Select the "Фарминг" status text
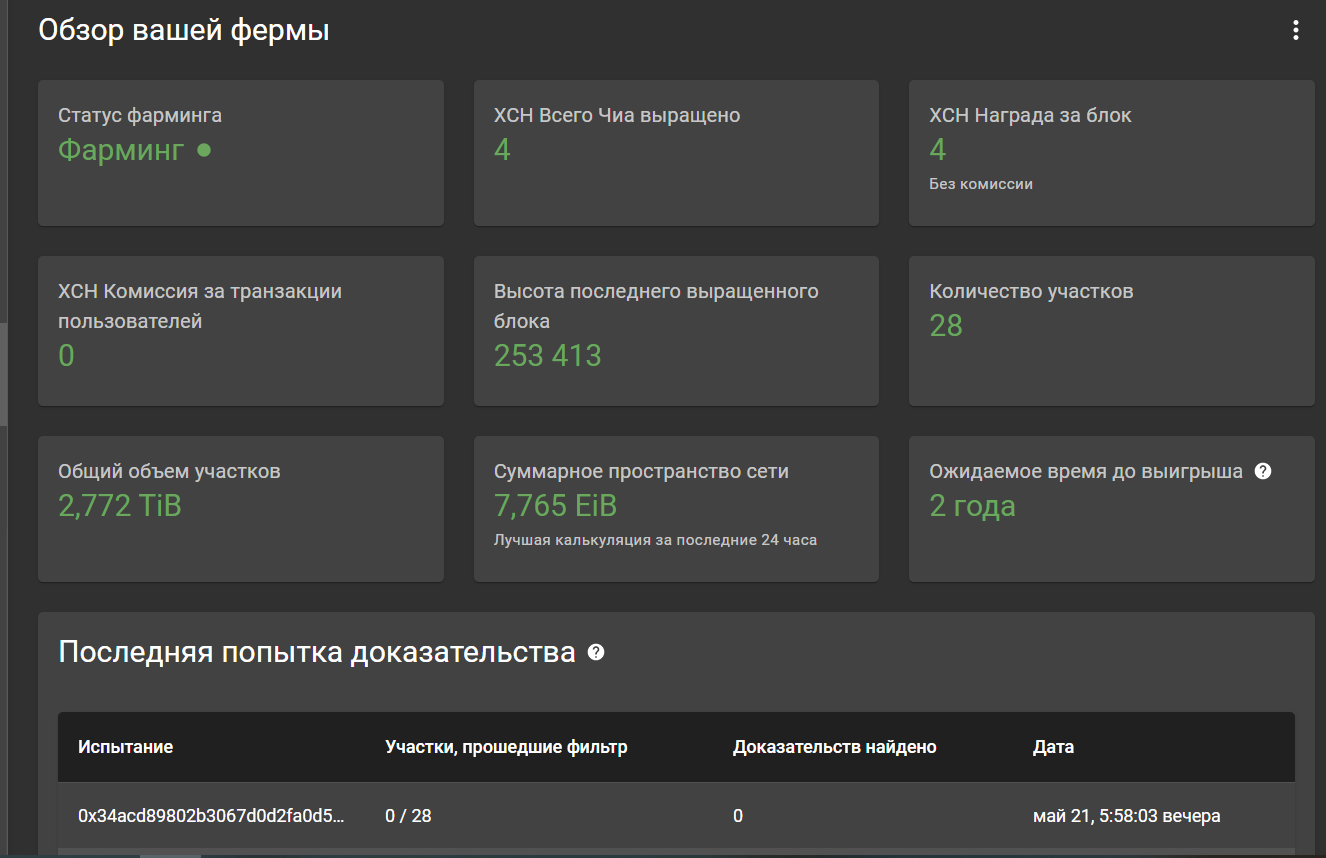 (121, 150)
